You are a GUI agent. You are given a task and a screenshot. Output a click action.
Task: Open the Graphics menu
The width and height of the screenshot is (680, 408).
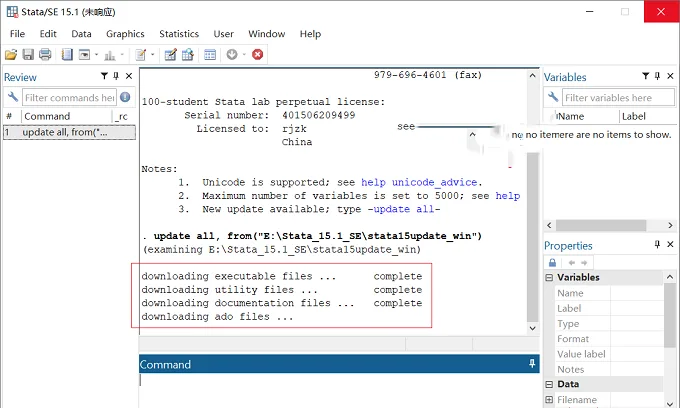pyautogui.click(x=125, y=34)
